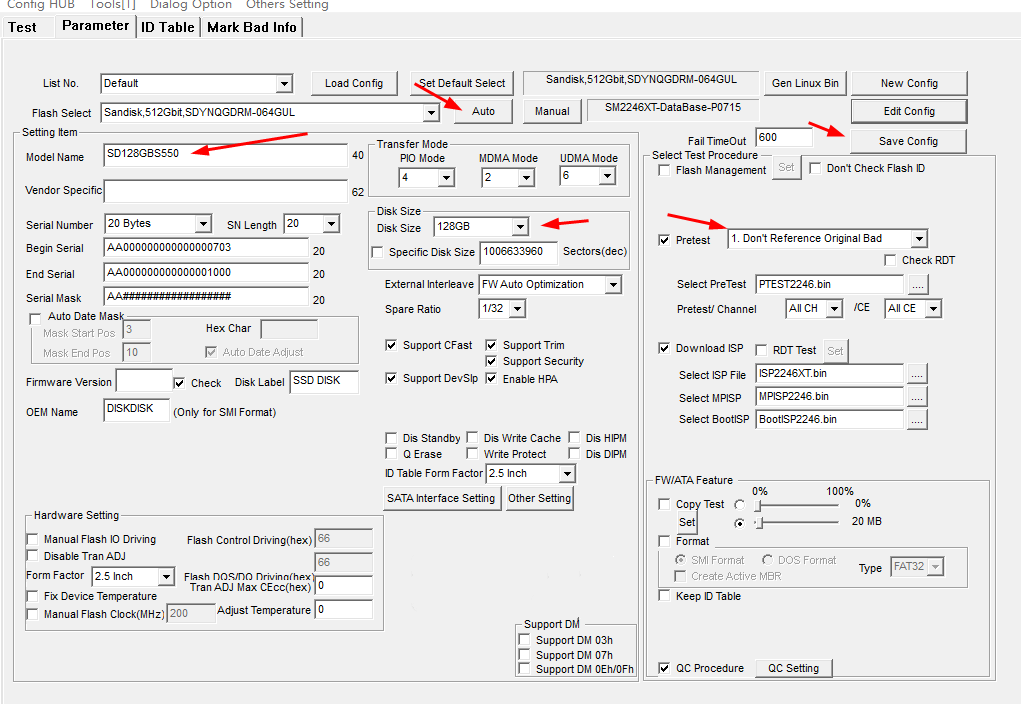The height and width of the screenshot is (704, 1021).
Task: Open the MDMA Mode dropdown
Action: pyautogui.click(x=526, y=177)
